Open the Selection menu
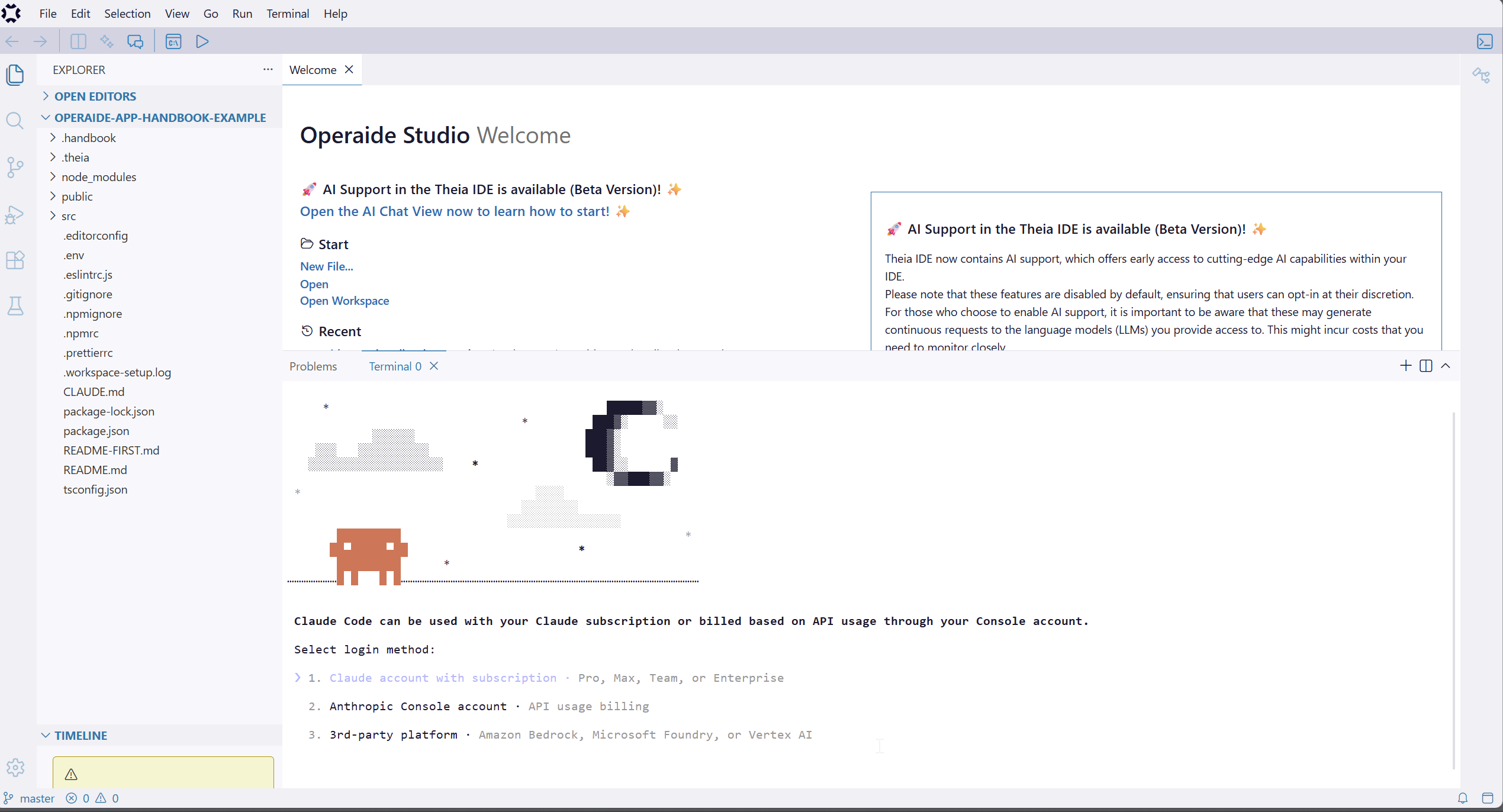 (127, 14)
